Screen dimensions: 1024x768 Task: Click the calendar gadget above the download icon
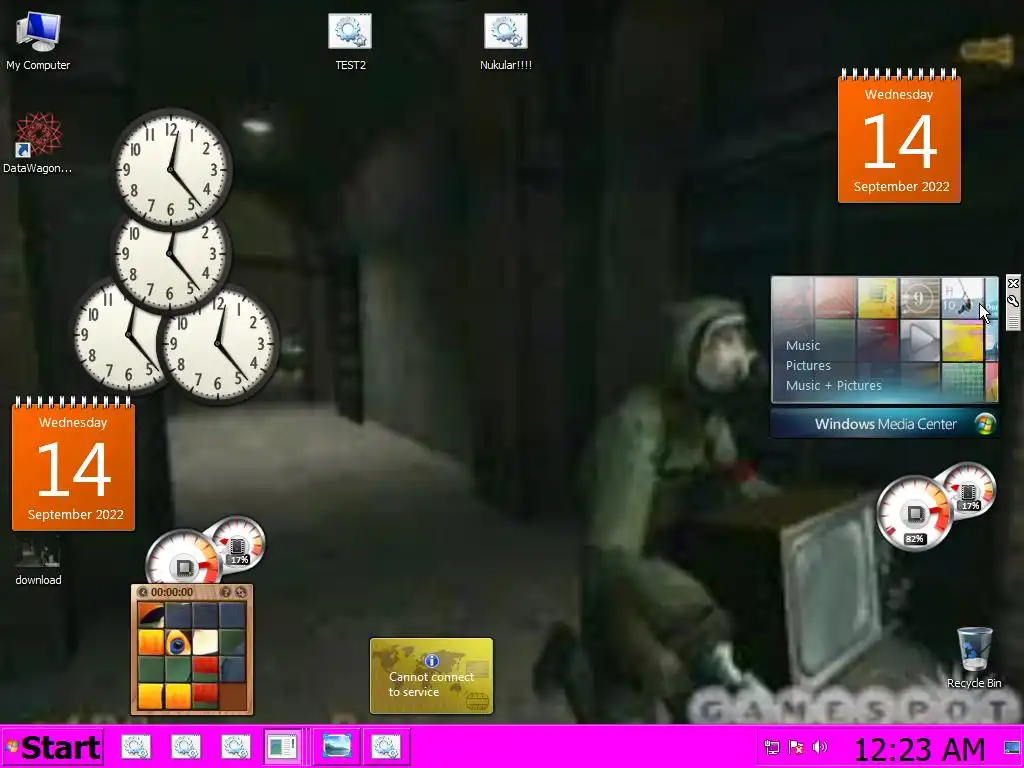(x=73, y=463)
